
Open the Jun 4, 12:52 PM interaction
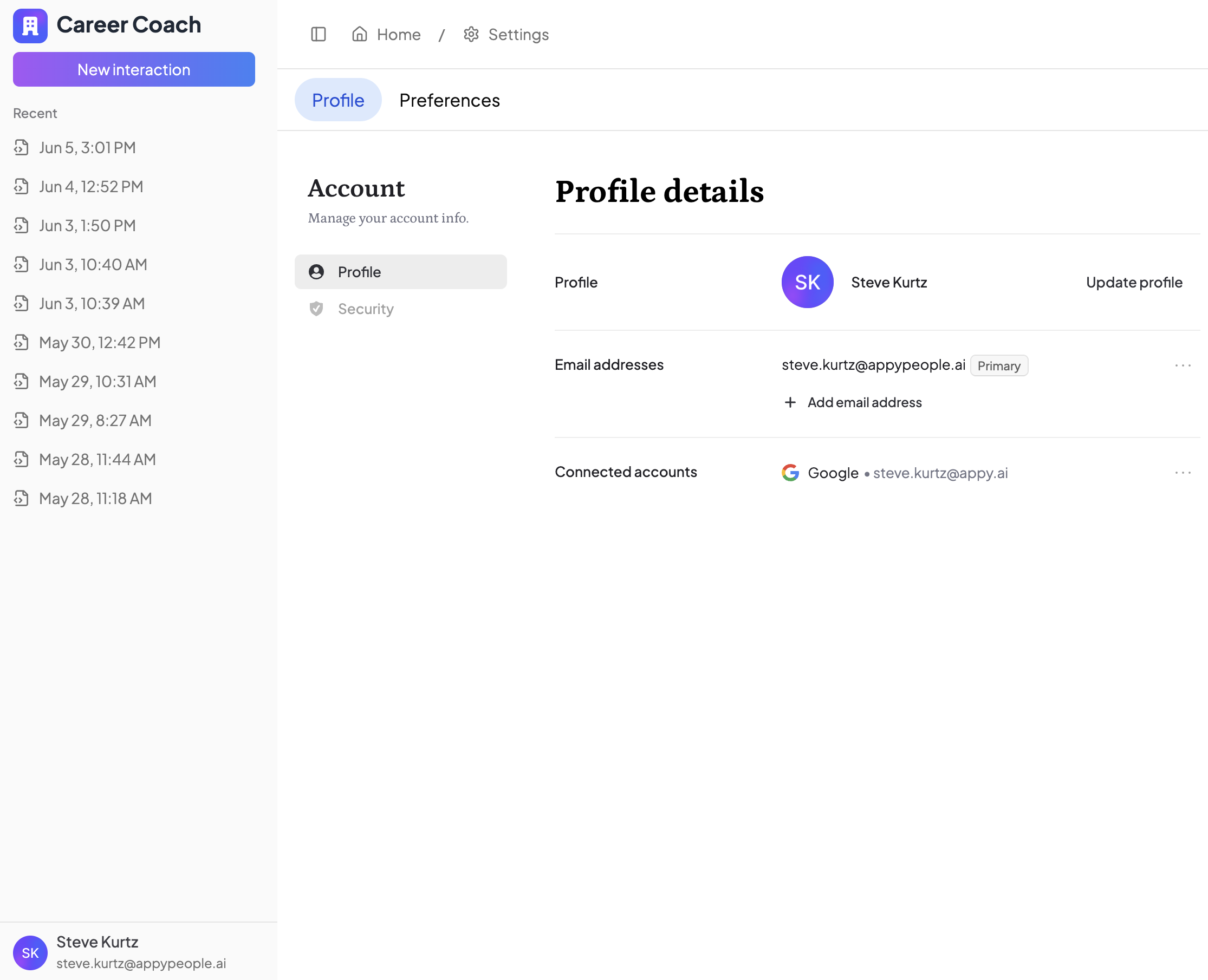coord(91,187)
